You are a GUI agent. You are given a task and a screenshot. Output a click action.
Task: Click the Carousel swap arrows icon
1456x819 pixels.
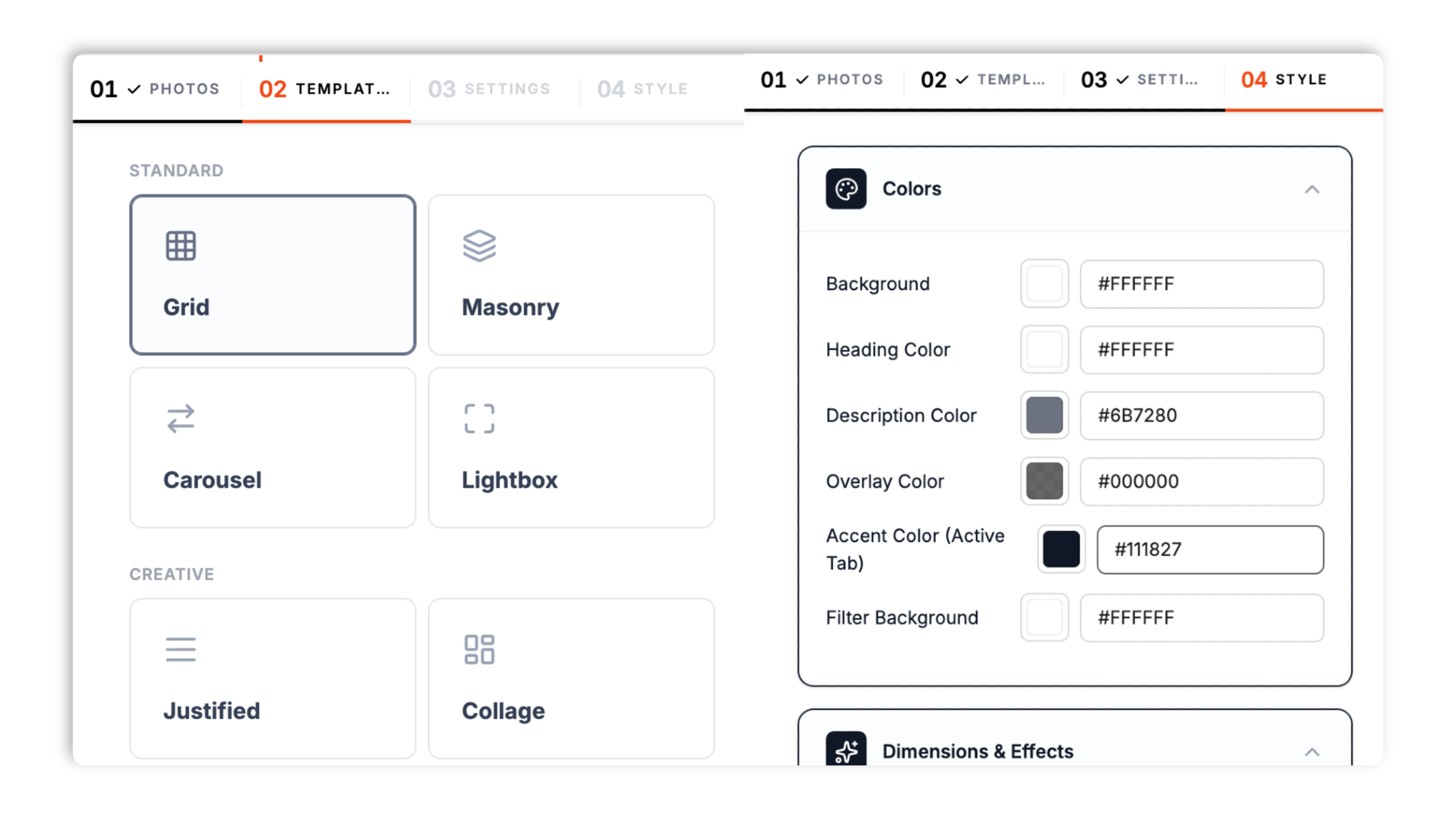(181, 419)
